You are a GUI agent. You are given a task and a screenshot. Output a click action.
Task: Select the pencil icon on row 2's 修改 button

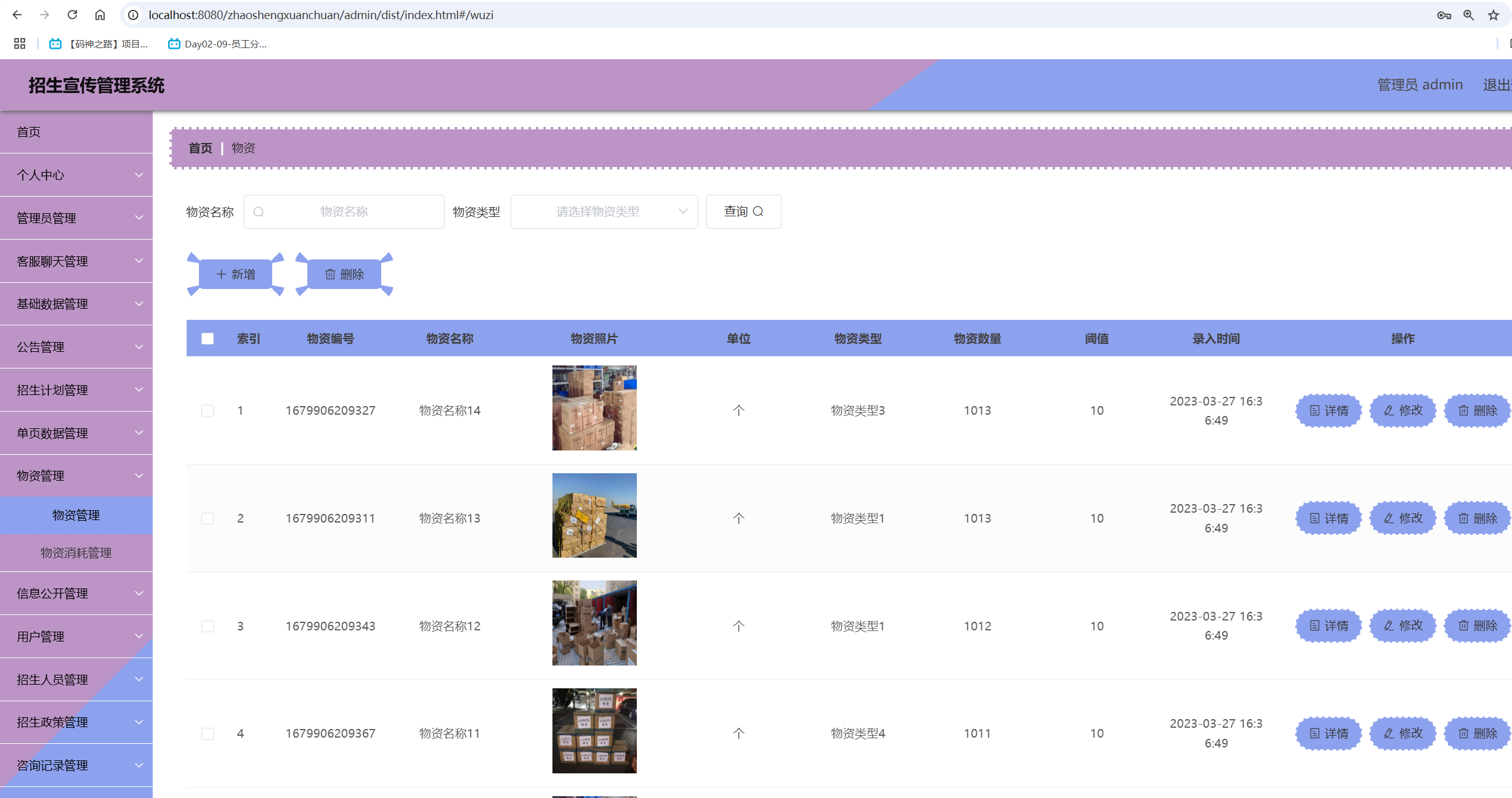click(1388, 518)
